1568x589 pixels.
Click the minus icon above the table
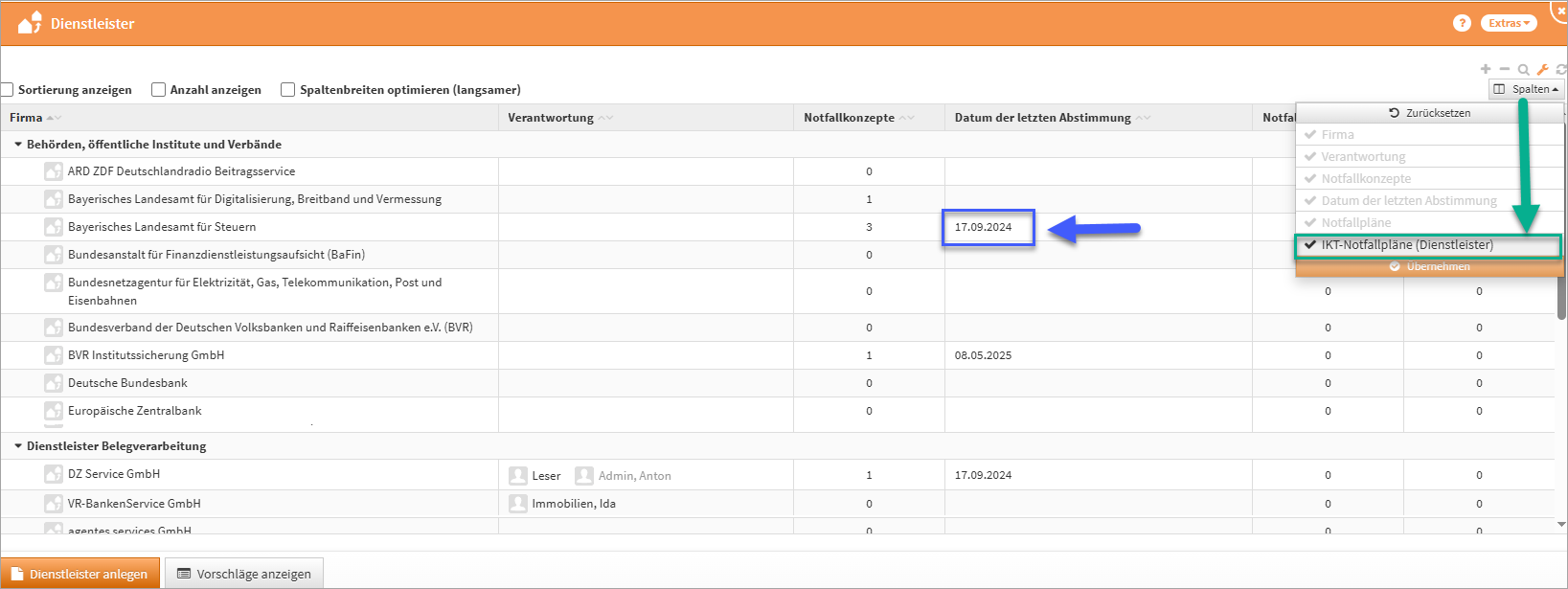[x=1505, y=69]
